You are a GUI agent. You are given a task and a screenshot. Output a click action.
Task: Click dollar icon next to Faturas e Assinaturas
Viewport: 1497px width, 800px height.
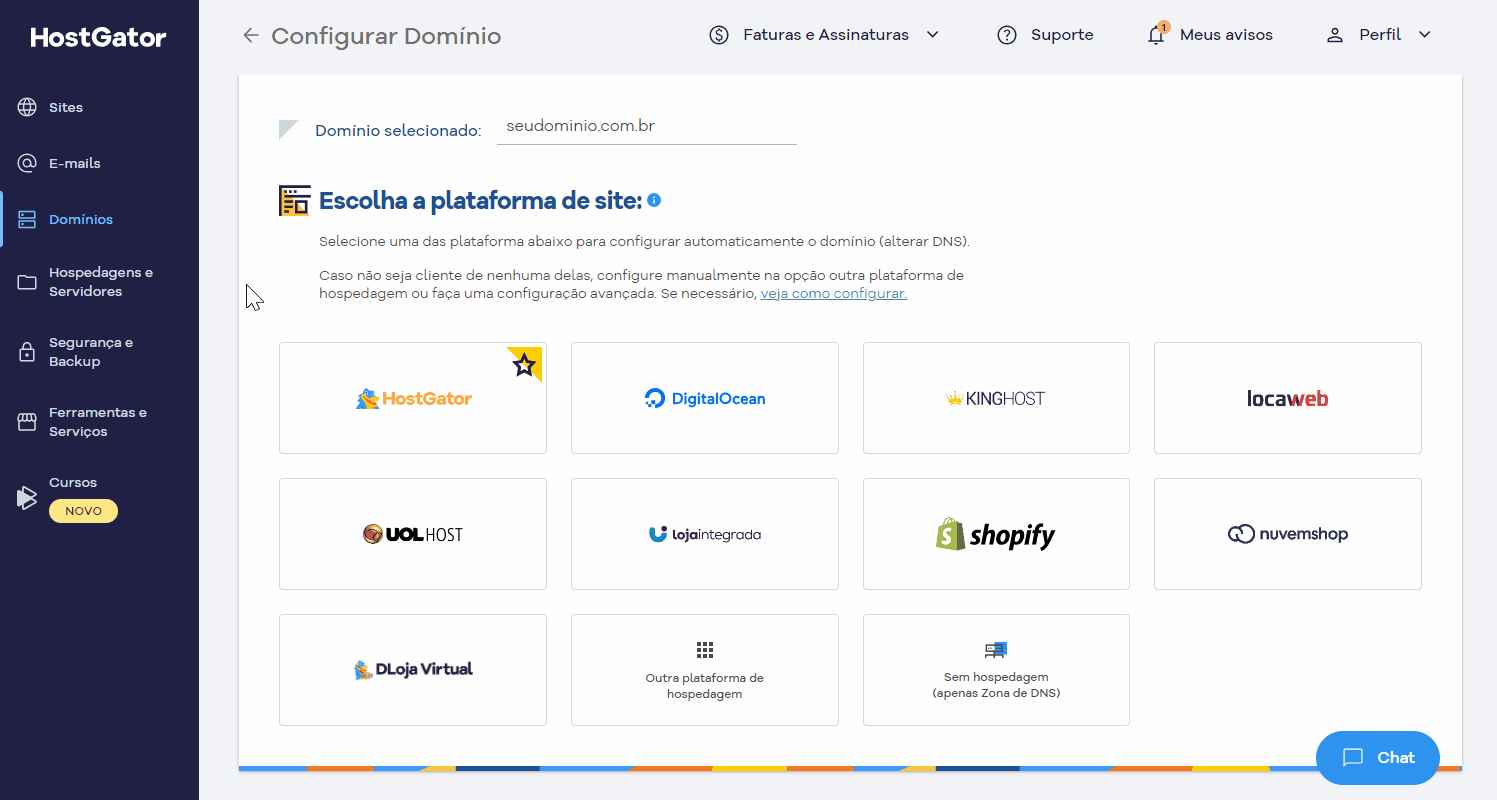719,35
